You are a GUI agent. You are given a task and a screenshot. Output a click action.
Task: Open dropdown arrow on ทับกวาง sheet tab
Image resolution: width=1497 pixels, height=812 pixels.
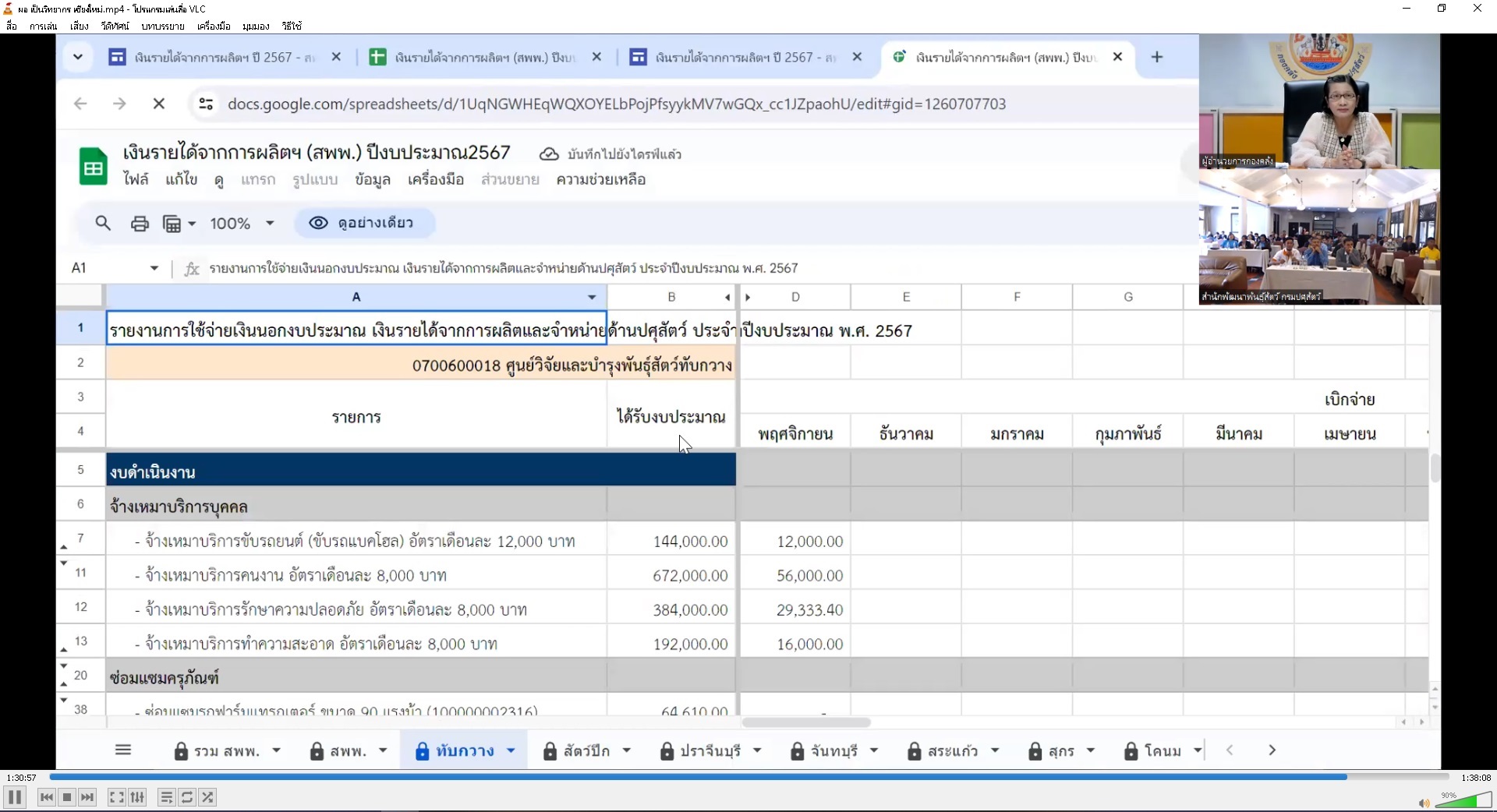pyautogui.click(x=511, y=751)
